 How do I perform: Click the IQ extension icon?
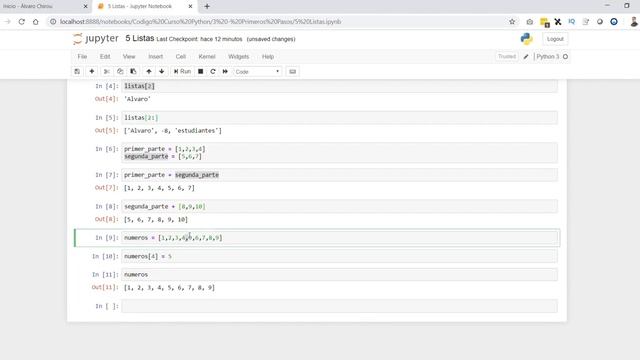[571, 22]
